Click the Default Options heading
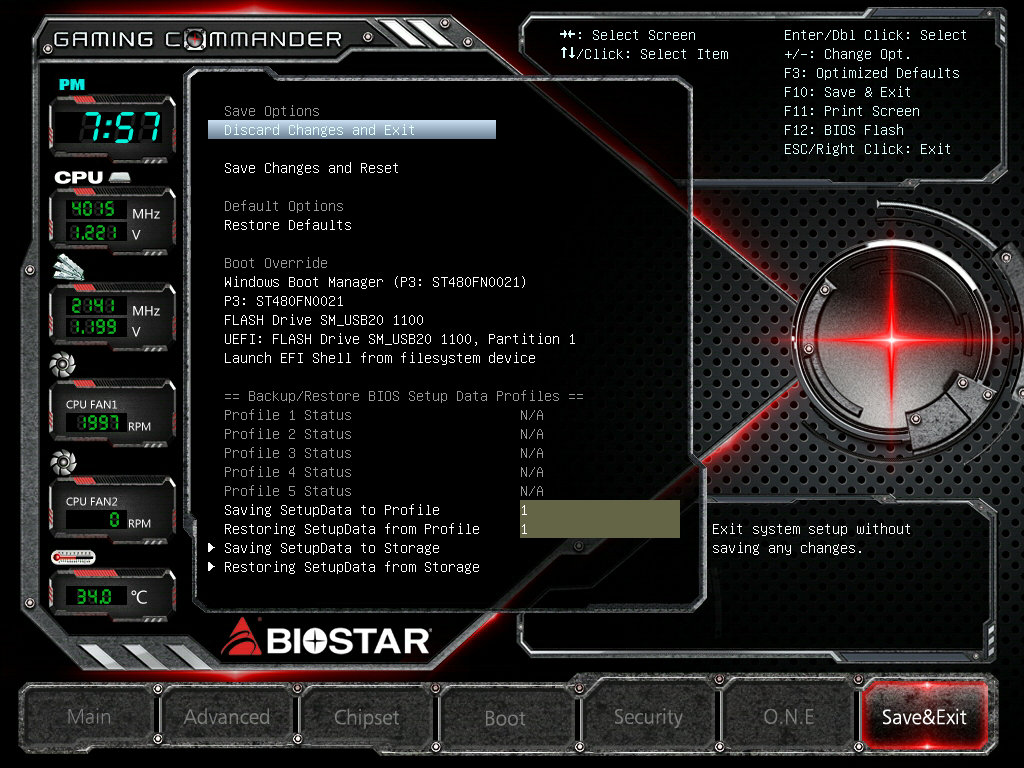Image resolution: width=1024 pixels, height=768 pixels. (283, 206)
